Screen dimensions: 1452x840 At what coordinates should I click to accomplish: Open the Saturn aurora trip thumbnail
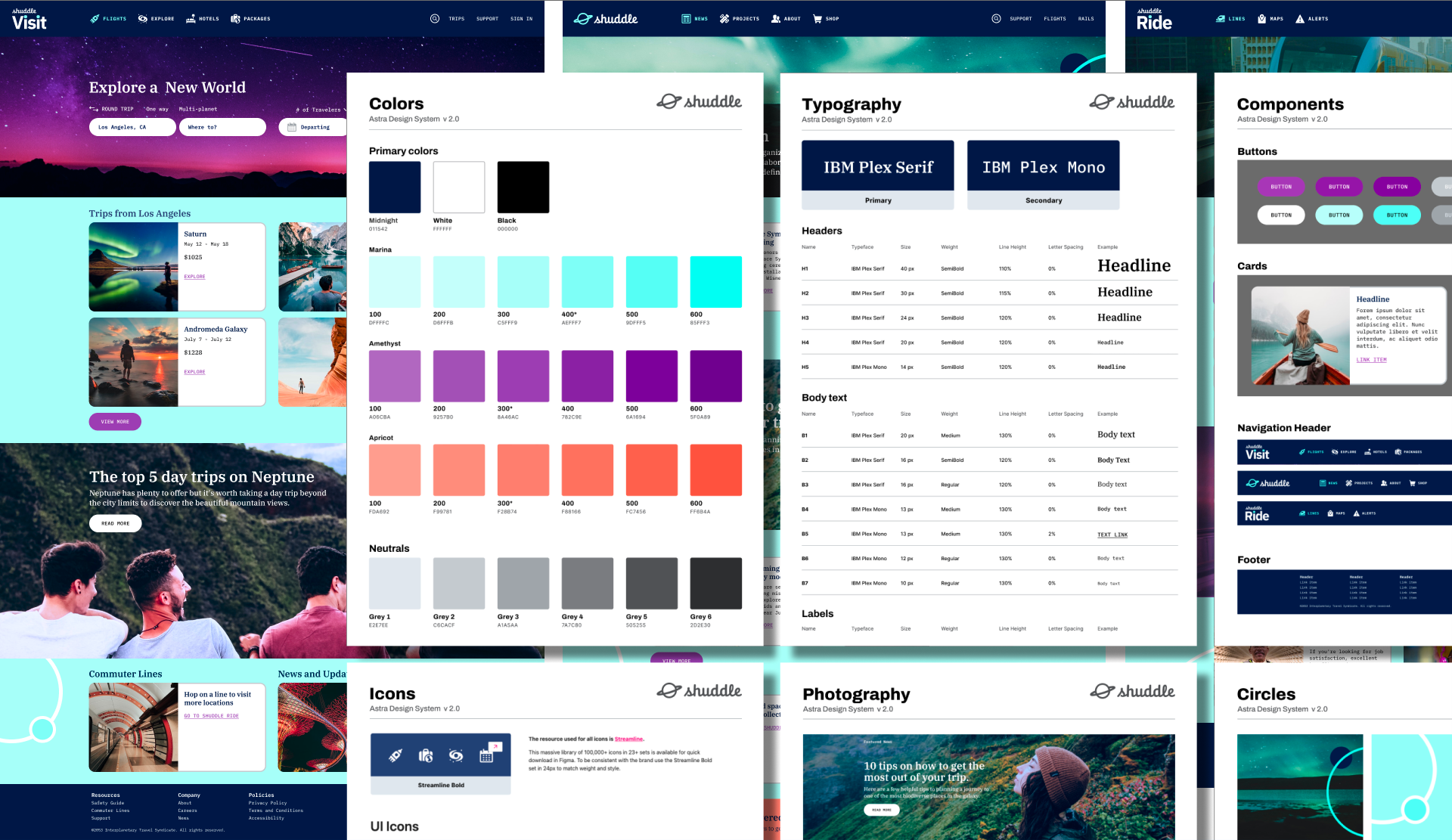133,267
